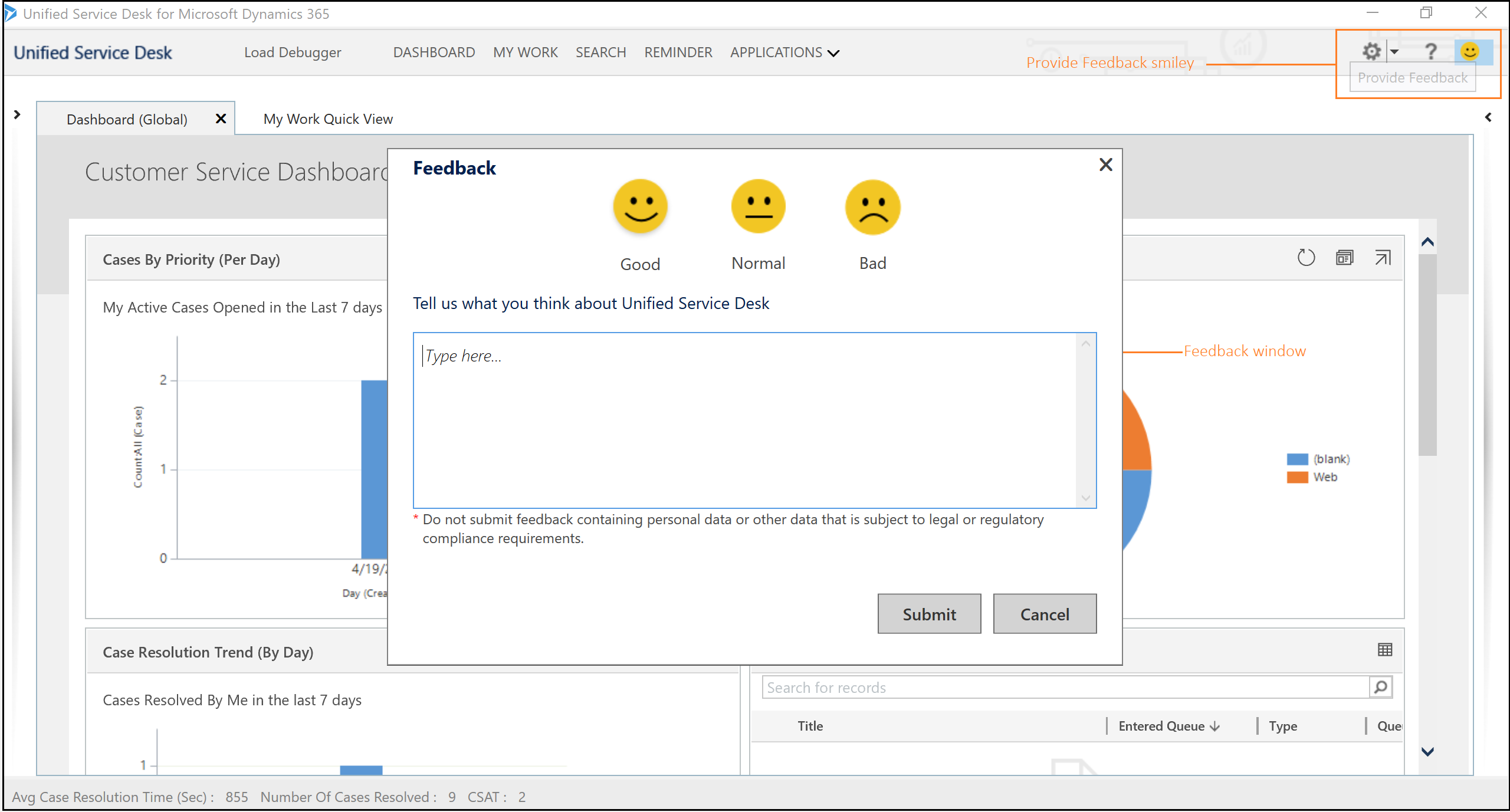Click the refresh icon on dashboard panel
Screen dimensions: 1510x812
pos(1306,258)
